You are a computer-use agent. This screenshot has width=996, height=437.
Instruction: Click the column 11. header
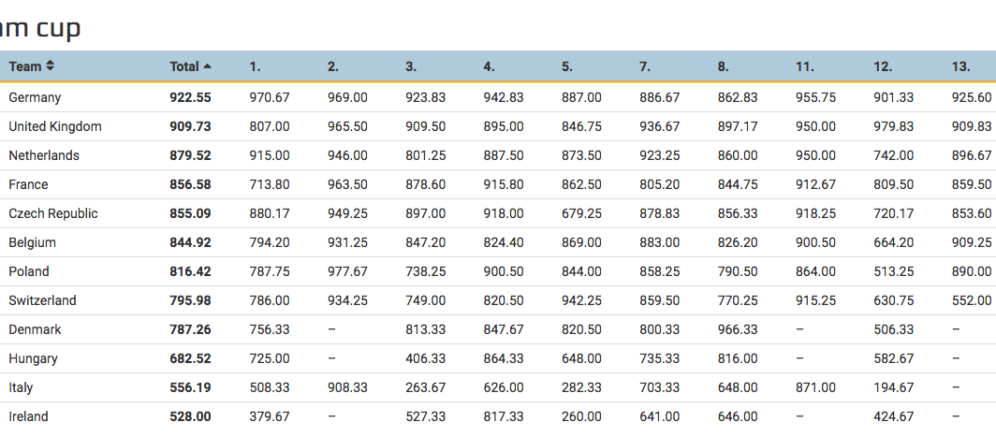[x=803, y=67]
